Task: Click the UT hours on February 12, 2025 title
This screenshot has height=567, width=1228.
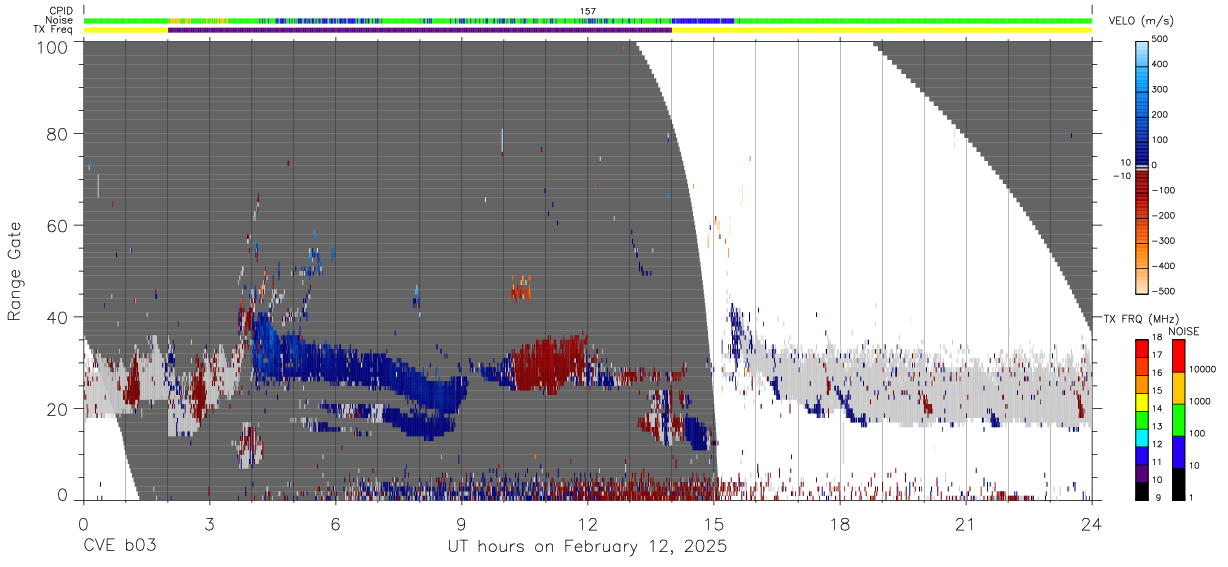Action: click(587, 547)
